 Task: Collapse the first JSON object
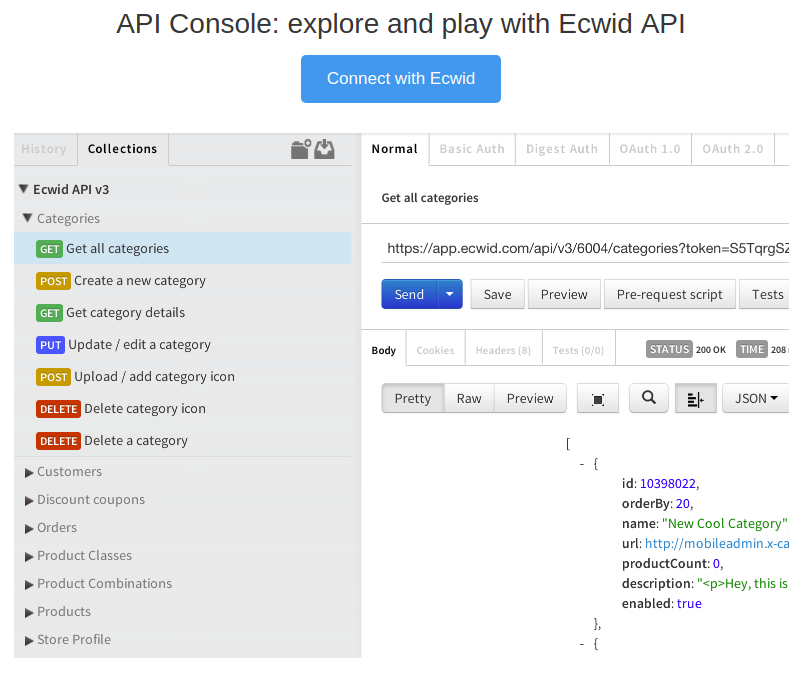pyautogui.click(x=582, y=464)
